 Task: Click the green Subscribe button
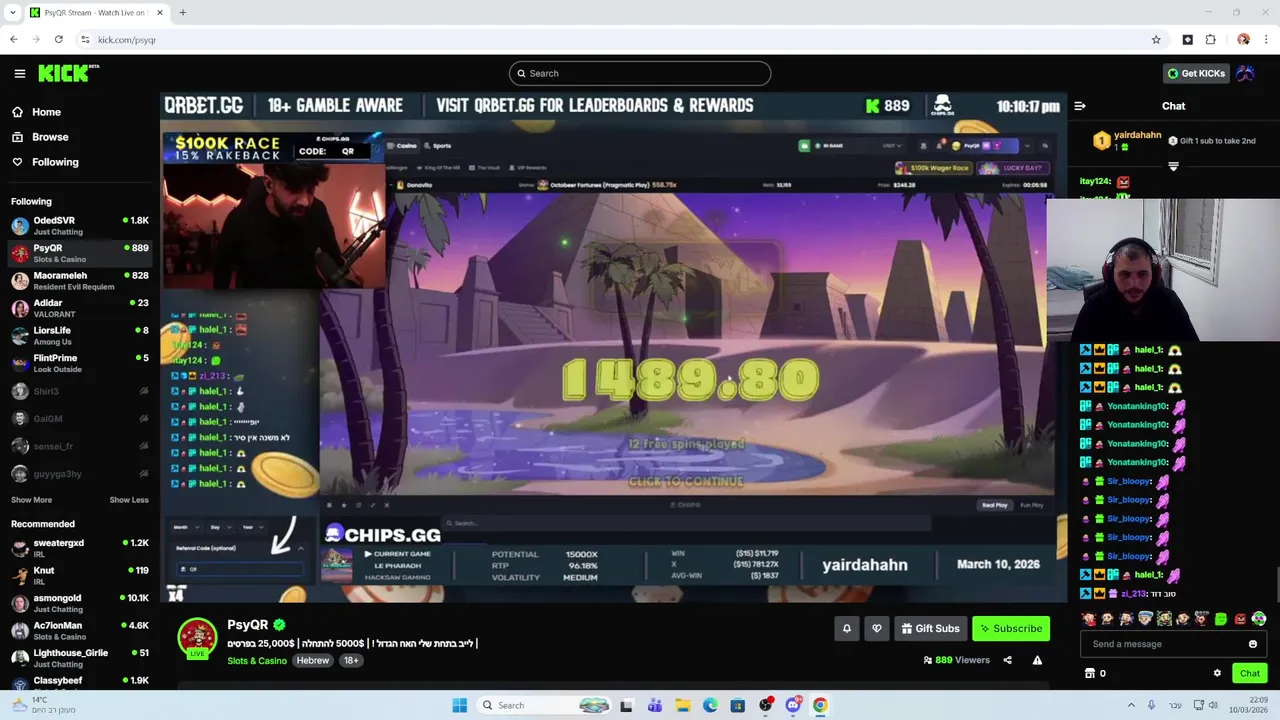coord(1011,628)
